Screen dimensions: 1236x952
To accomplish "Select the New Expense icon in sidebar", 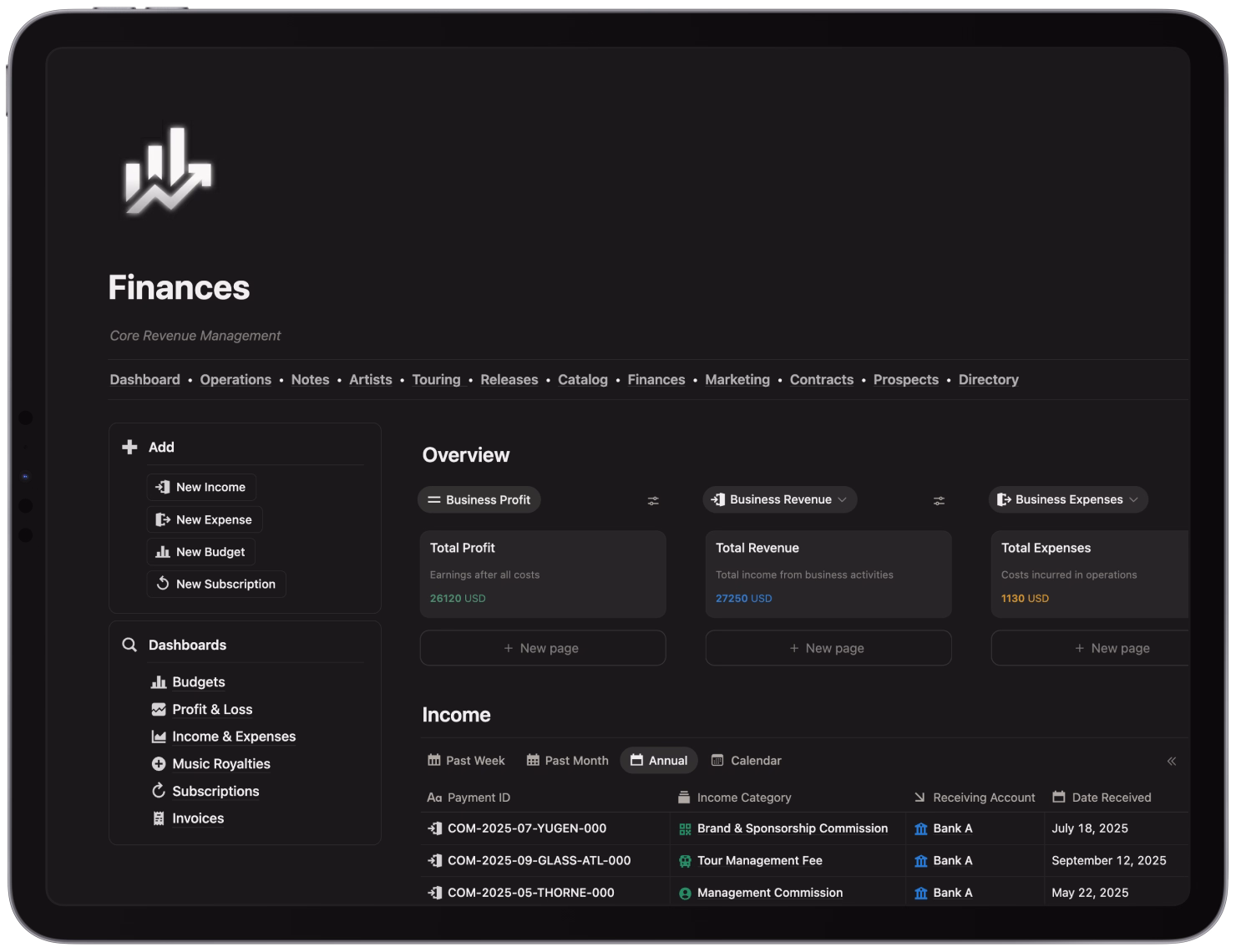I will coord(163,519).
